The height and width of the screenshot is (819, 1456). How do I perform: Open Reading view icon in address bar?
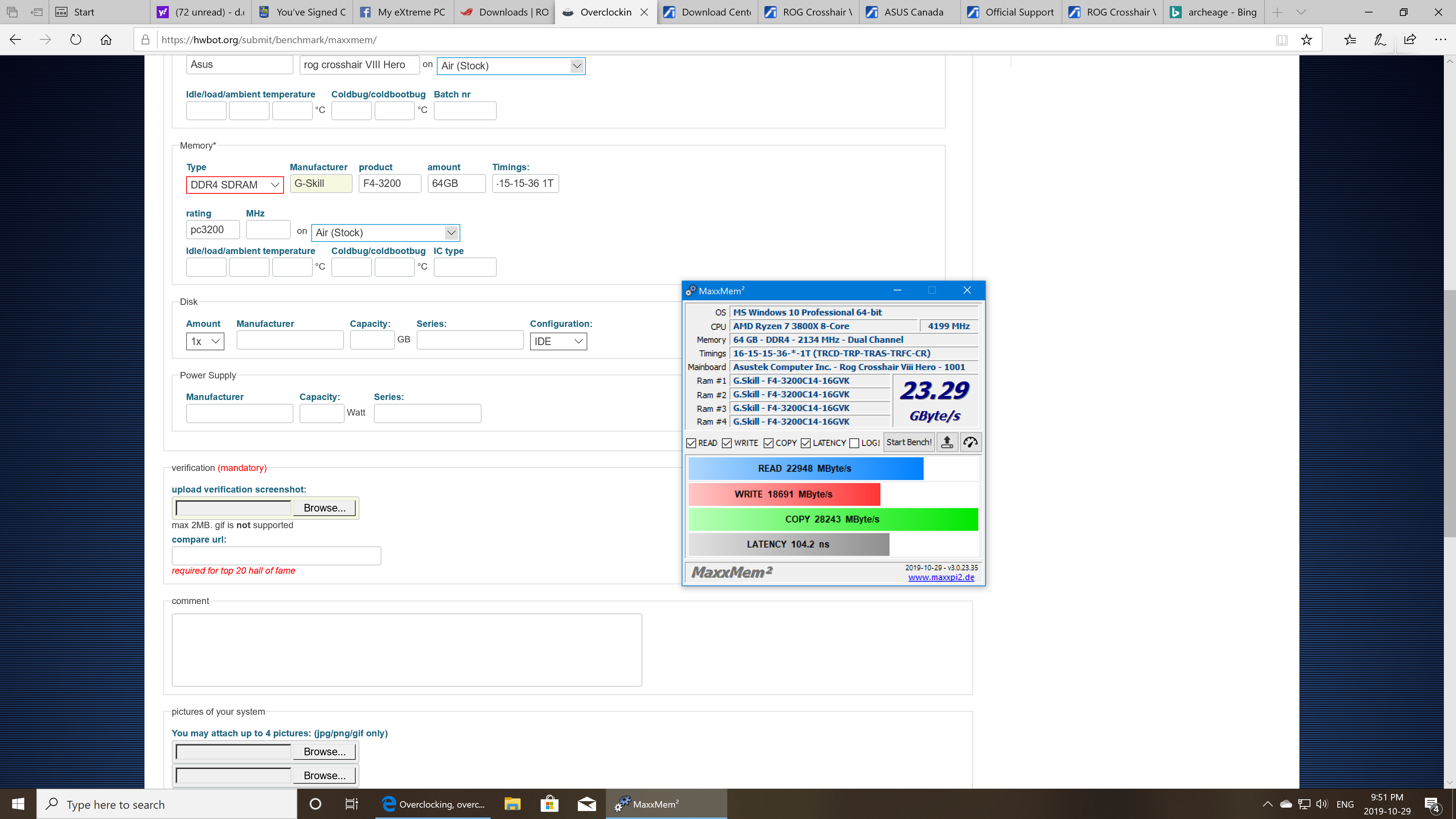point(1281,39)
